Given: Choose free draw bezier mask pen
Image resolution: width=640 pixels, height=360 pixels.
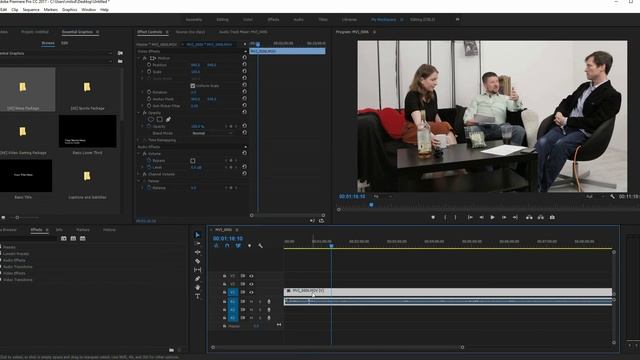Looking at the screenshot, I should point(168,120).
